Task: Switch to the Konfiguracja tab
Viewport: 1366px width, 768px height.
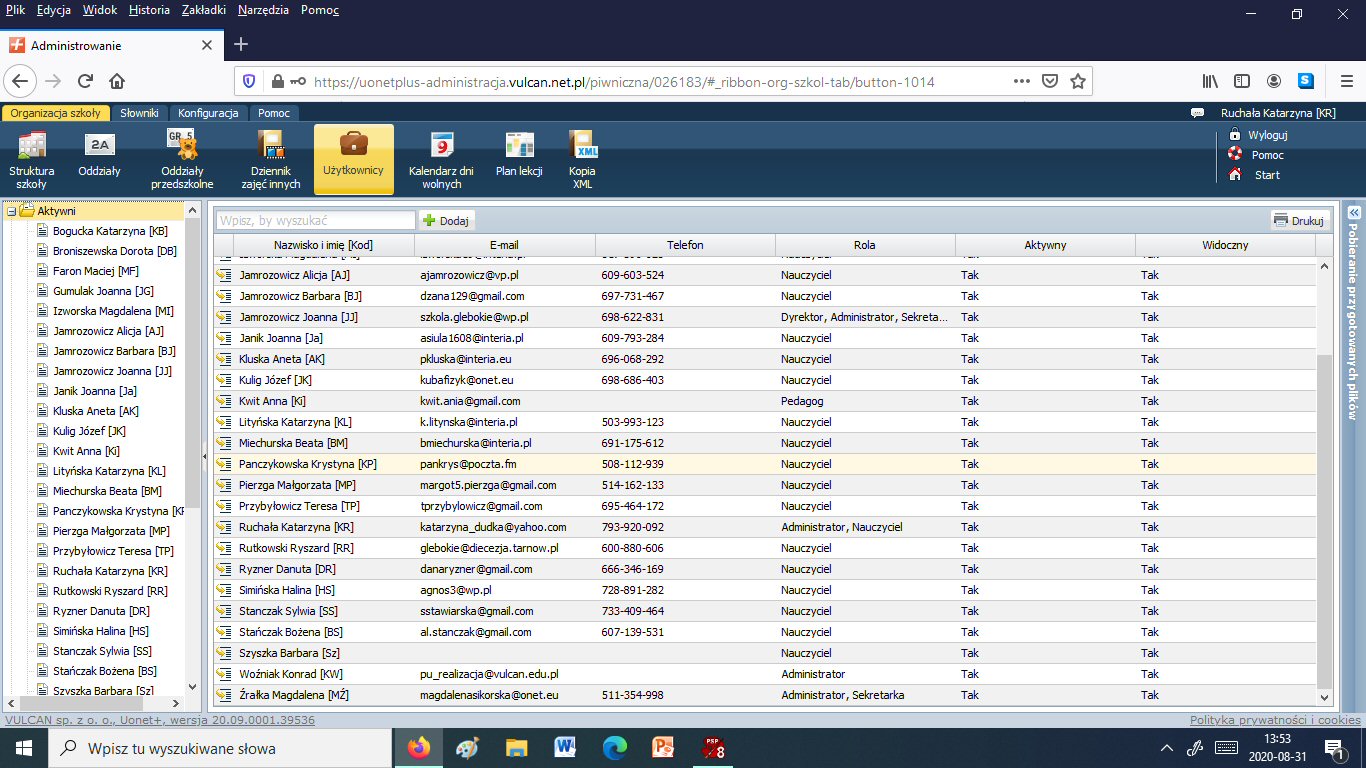Action: click(208, 113)
